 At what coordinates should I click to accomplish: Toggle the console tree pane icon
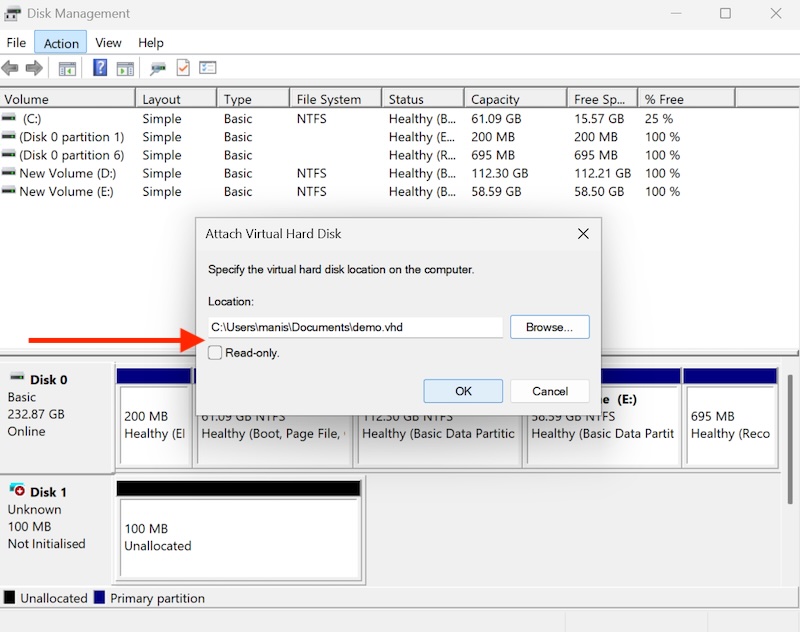pos(66,68)
